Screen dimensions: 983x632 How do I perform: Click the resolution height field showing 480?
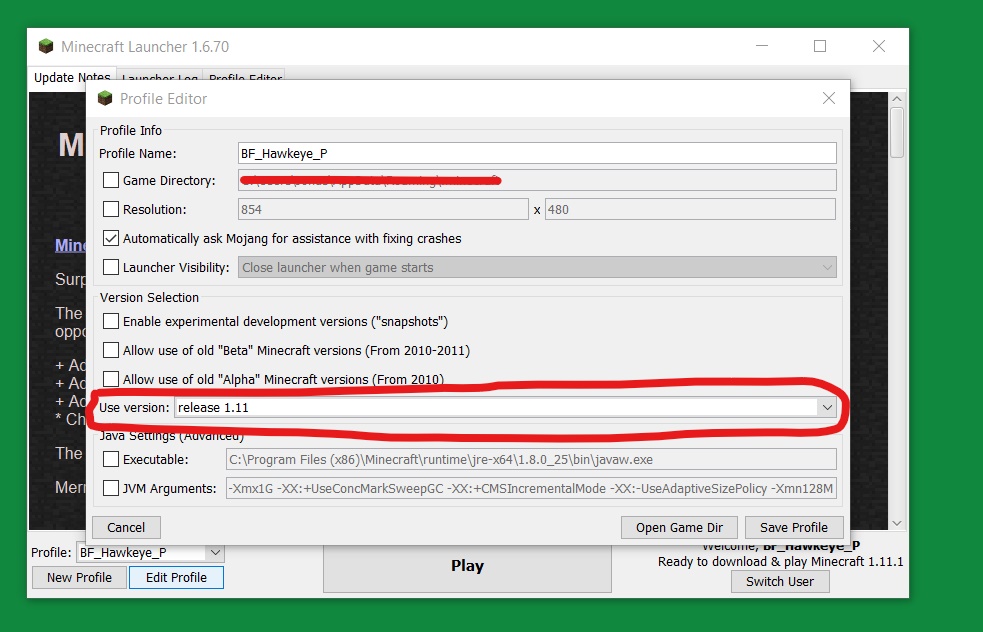[x=690, y=209]
